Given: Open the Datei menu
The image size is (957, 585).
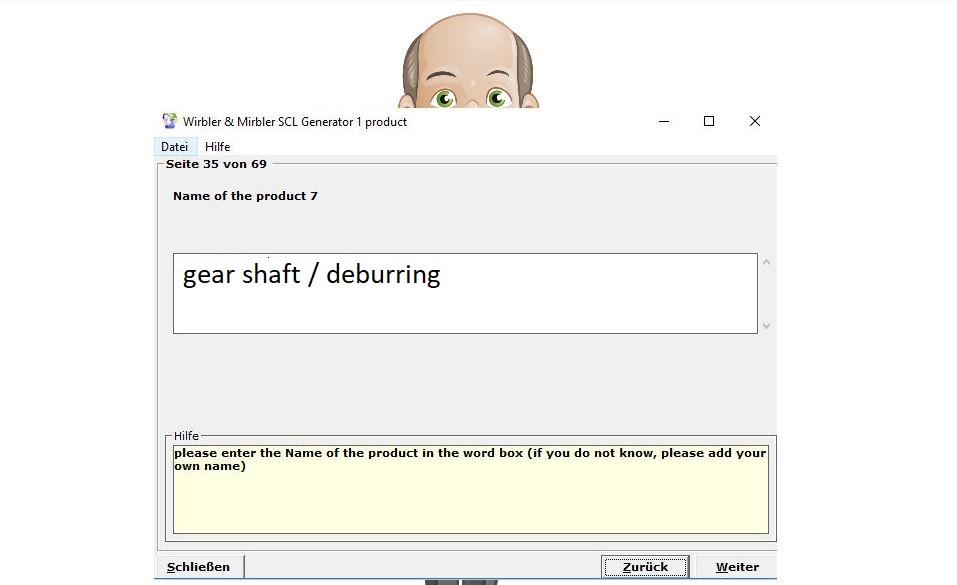Looking at the screenshot, I should 175,147.
